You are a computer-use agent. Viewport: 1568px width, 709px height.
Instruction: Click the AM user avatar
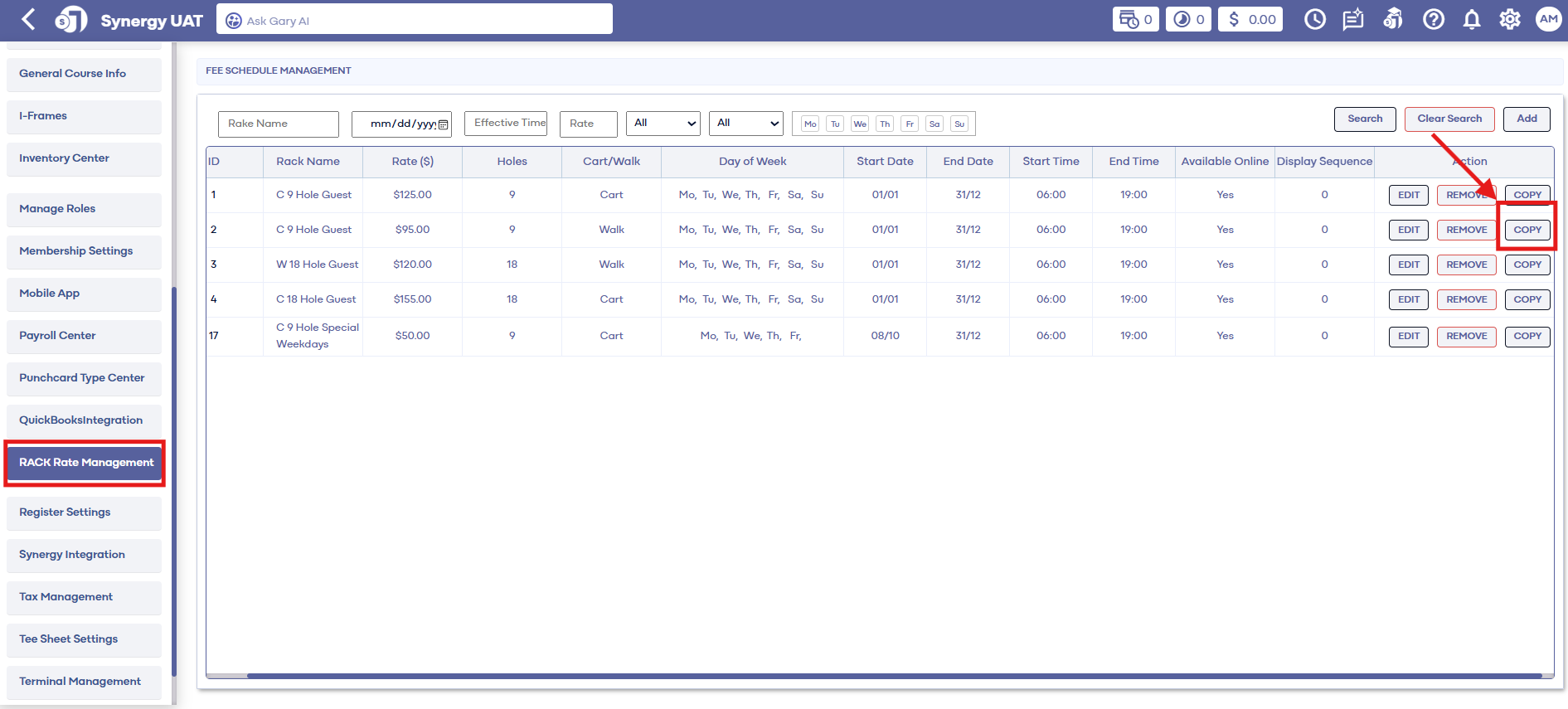(x=1548, y=19)
